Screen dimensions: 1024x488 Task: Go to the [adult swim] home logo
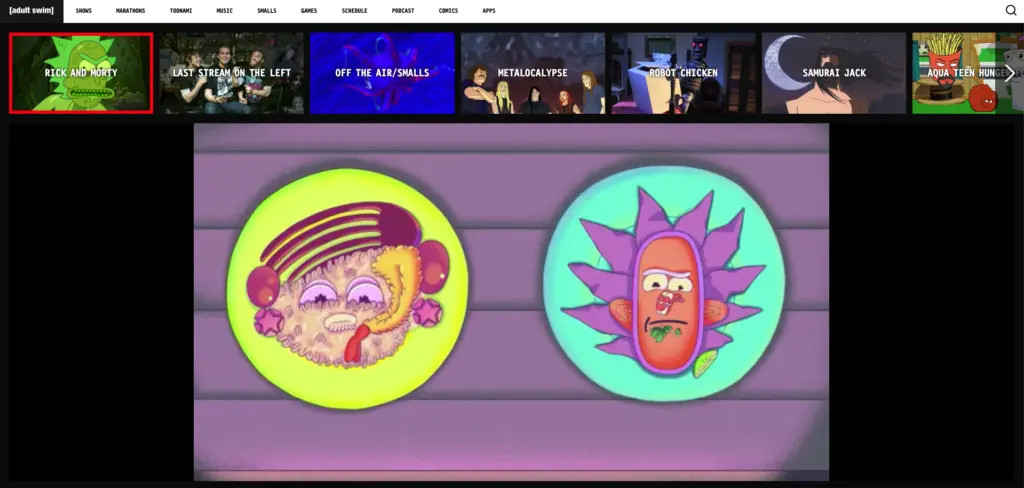pos(31,10)
